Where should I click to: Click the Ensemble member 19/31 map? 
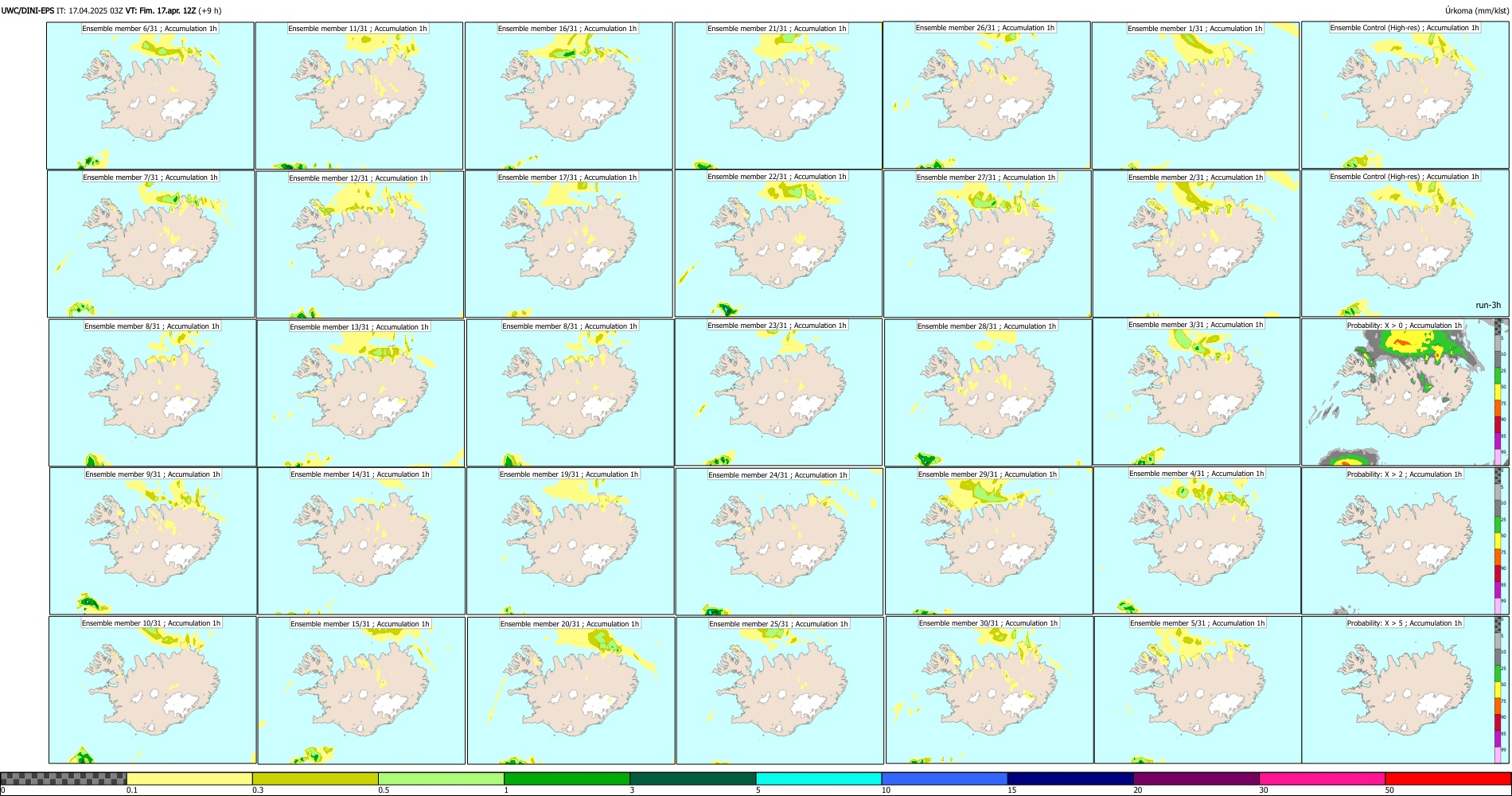570,540
